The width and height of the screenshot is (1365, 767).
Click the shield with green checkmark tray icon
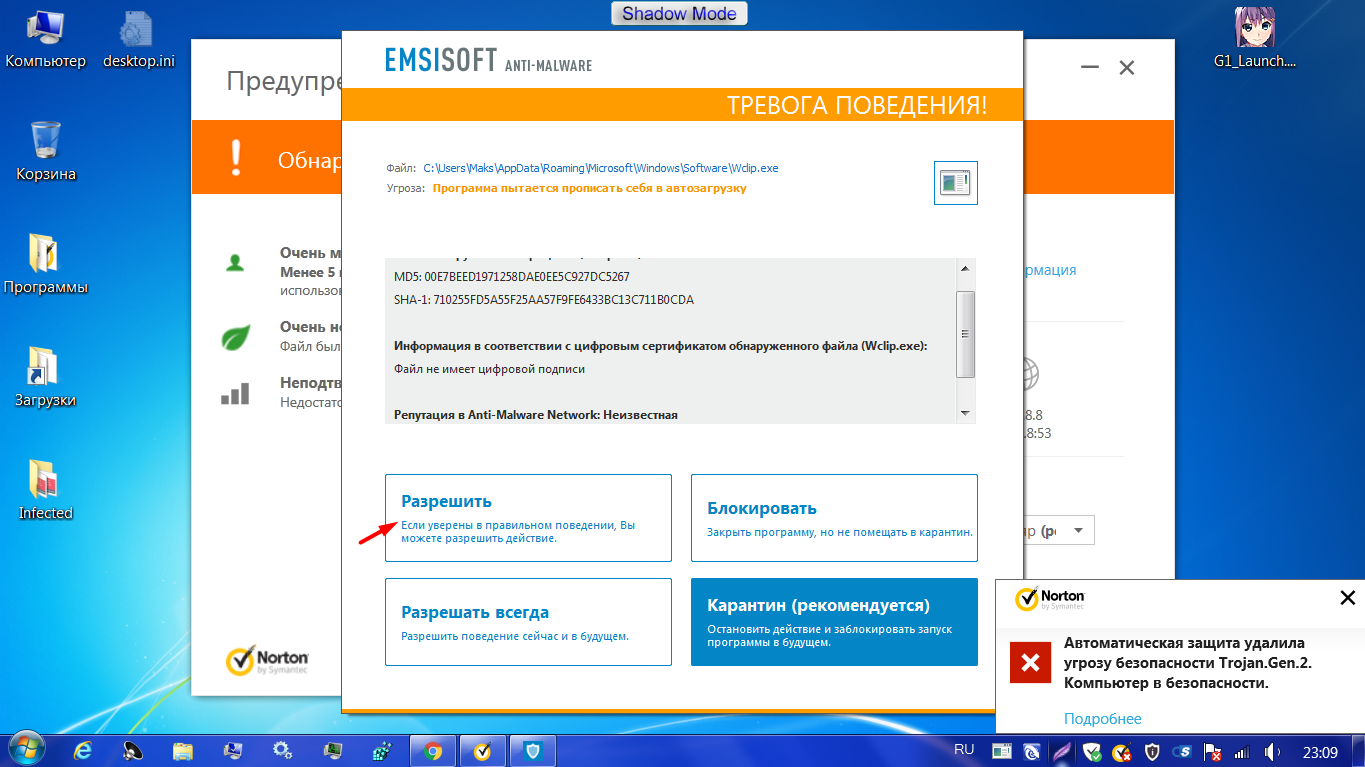[1093, 750]
